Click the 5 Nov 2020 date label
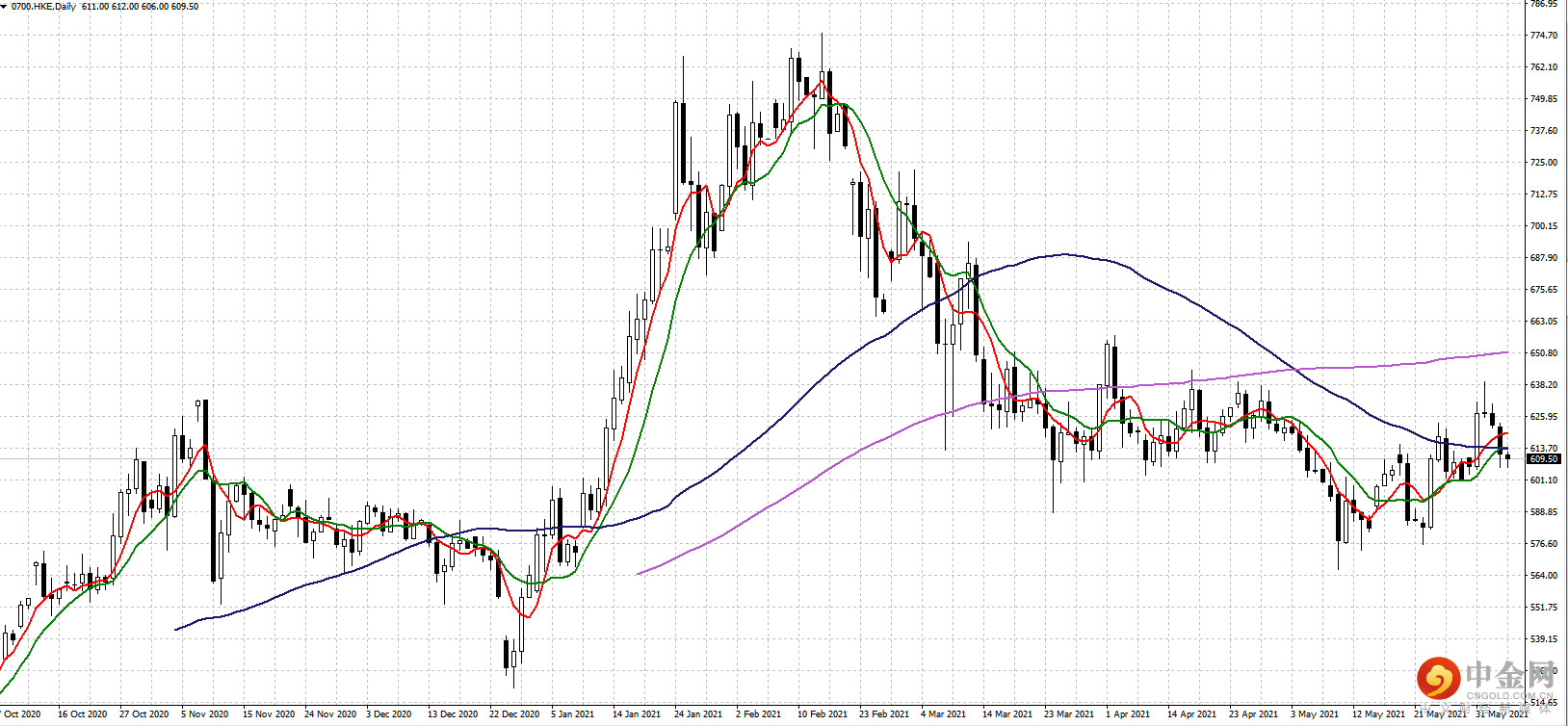Screen dimensions: 1568x726 click(x=204, y=714)
